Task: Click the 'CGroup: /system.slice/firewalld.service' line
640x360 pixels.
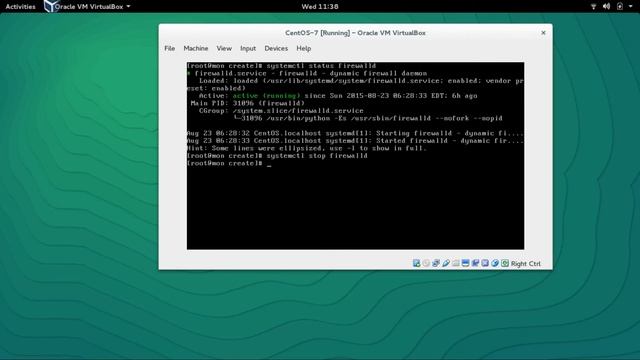Action: pos(281,111)
